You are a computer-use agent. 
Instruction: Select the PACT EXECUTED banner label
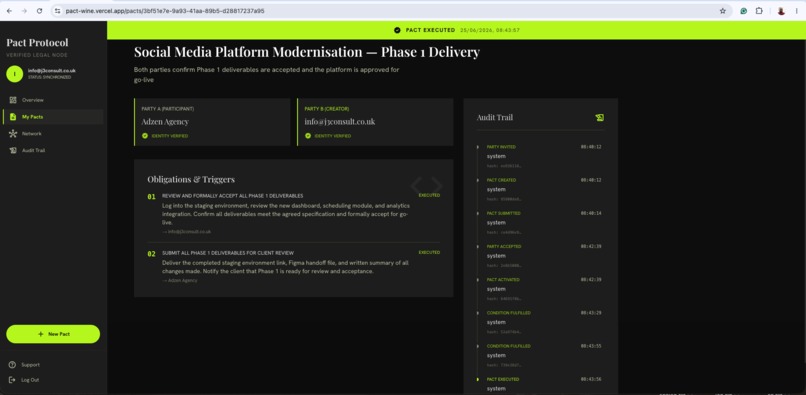point(430,30)
